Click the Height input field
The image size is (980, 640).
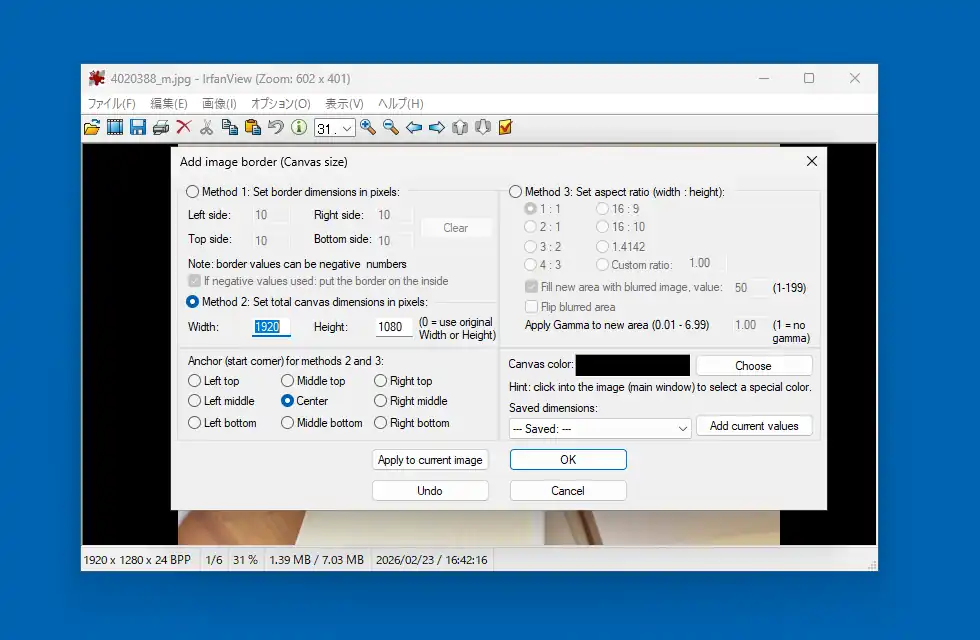tap(394, 327)
